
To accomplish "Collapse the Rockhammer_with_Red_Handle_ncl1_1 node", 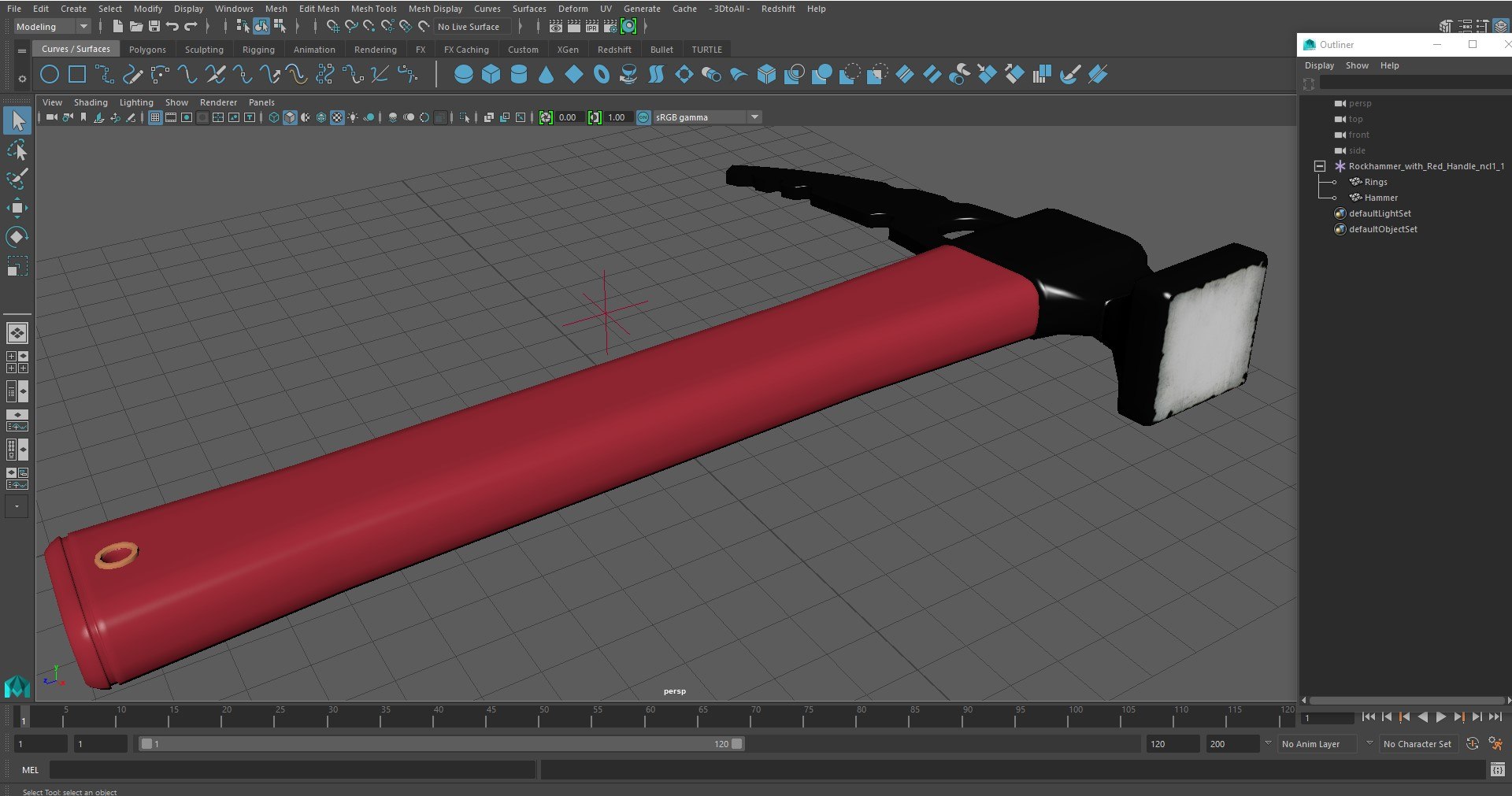I will 1320,166.
